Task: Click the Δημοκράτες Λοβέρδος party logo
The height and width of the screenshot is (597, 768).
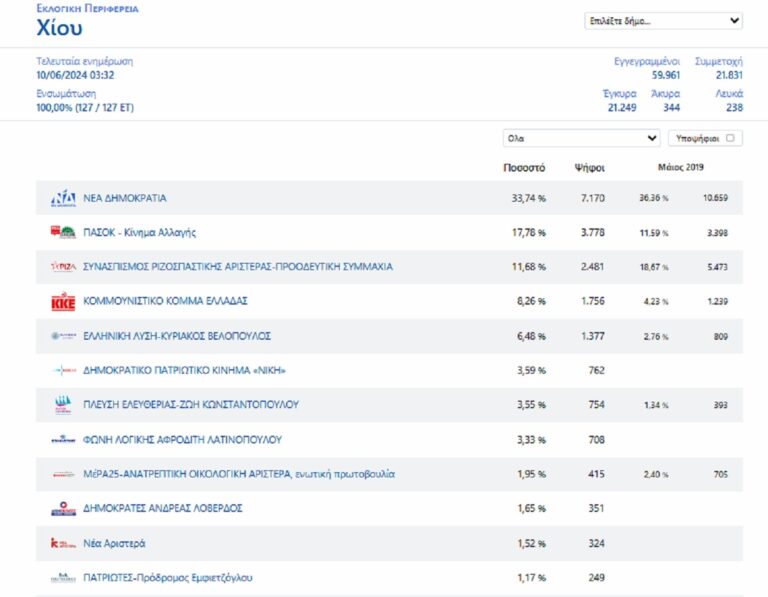Action: (63, 508)
